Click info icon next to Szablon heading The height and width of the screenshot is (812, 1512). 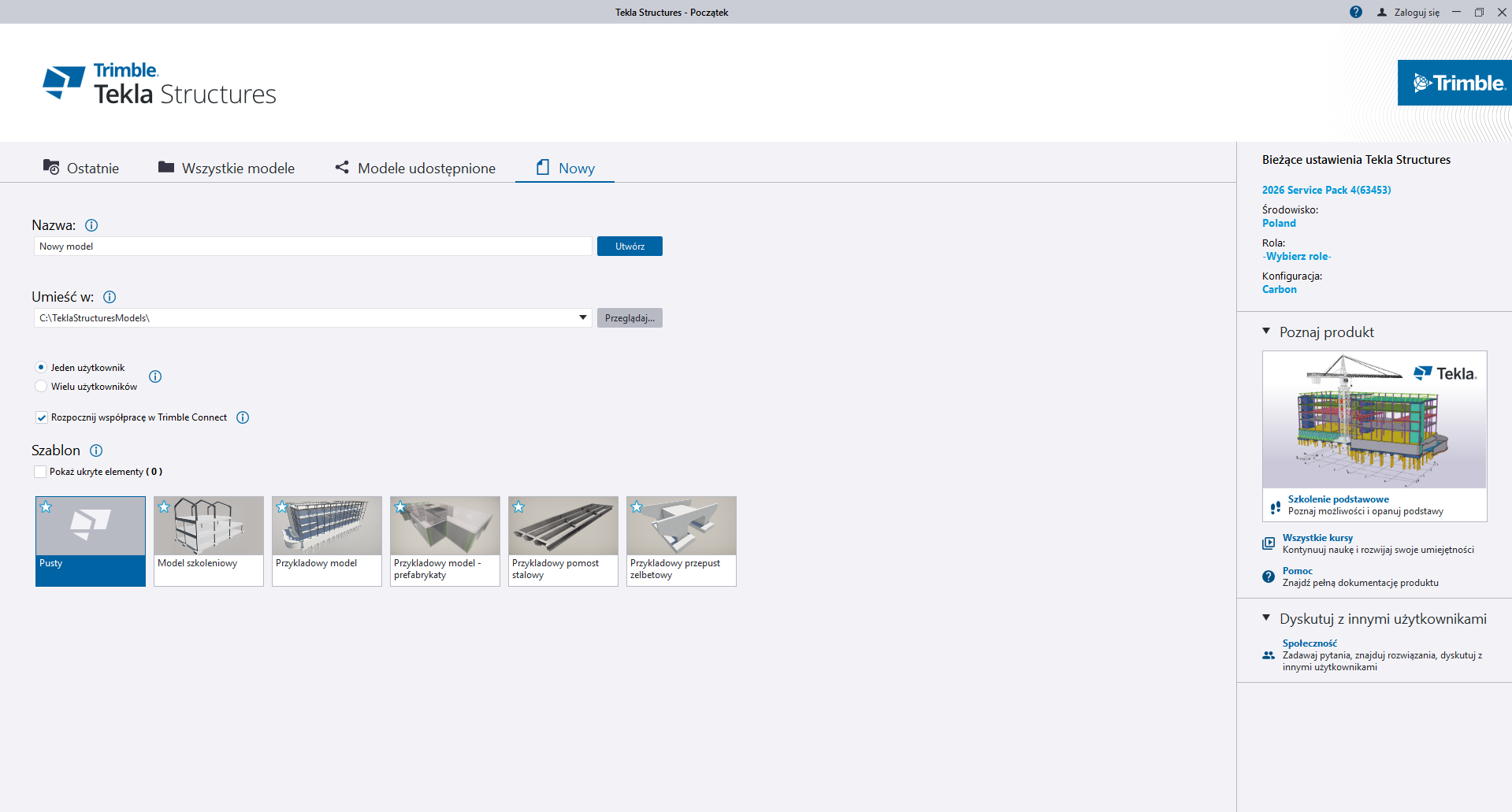tap(96, 450)
